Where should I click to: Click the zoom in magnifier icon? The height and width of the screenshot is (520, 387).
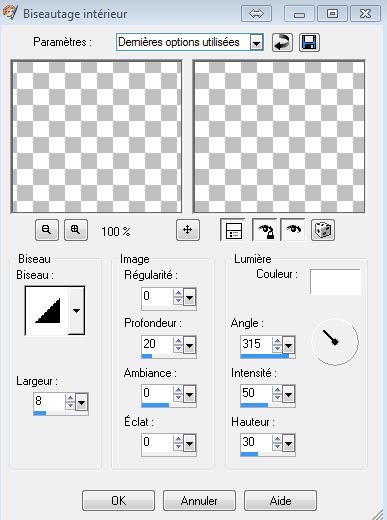(76, 230)
